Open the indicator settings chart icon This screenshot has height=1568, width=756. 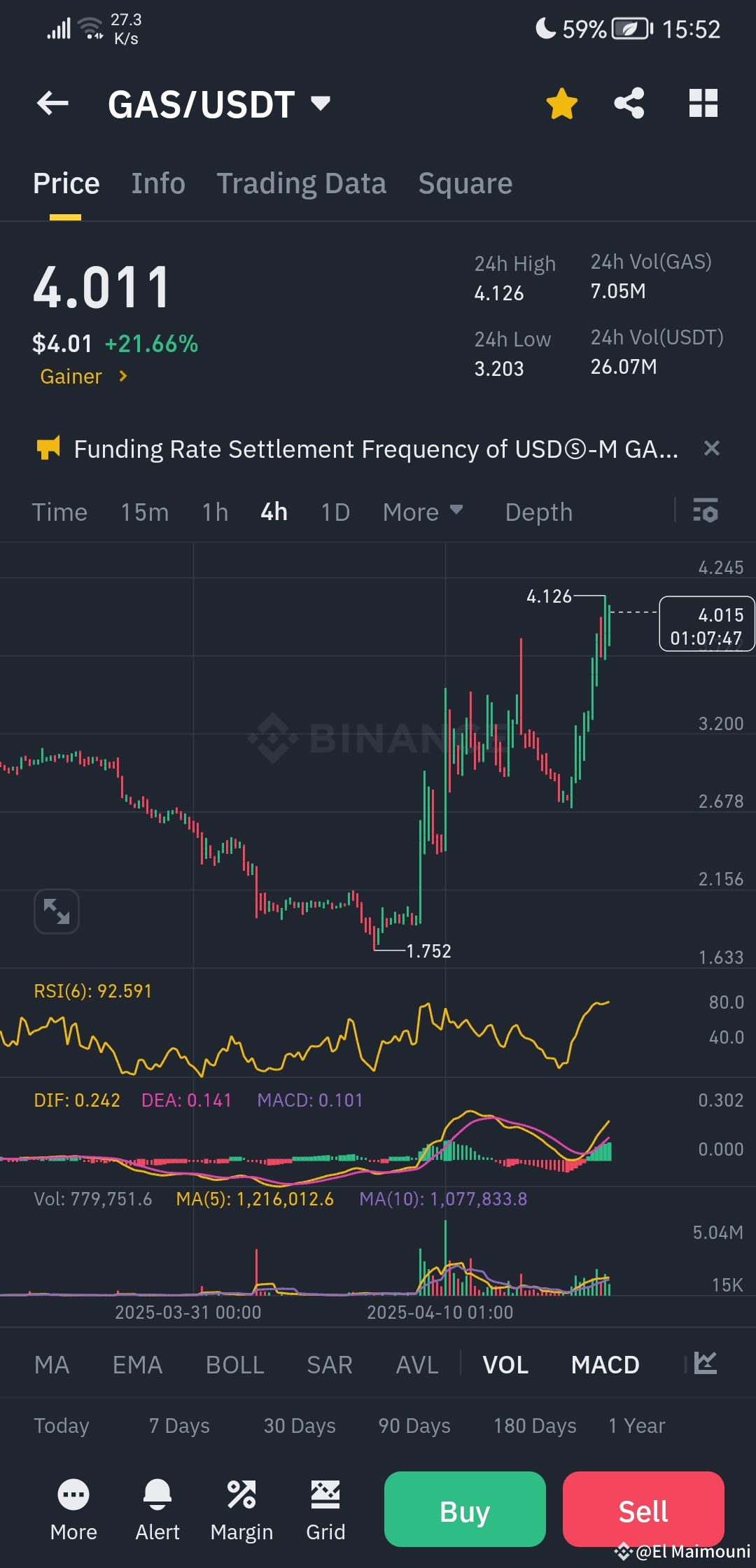pyautogui.click(x=706, y=1363)
